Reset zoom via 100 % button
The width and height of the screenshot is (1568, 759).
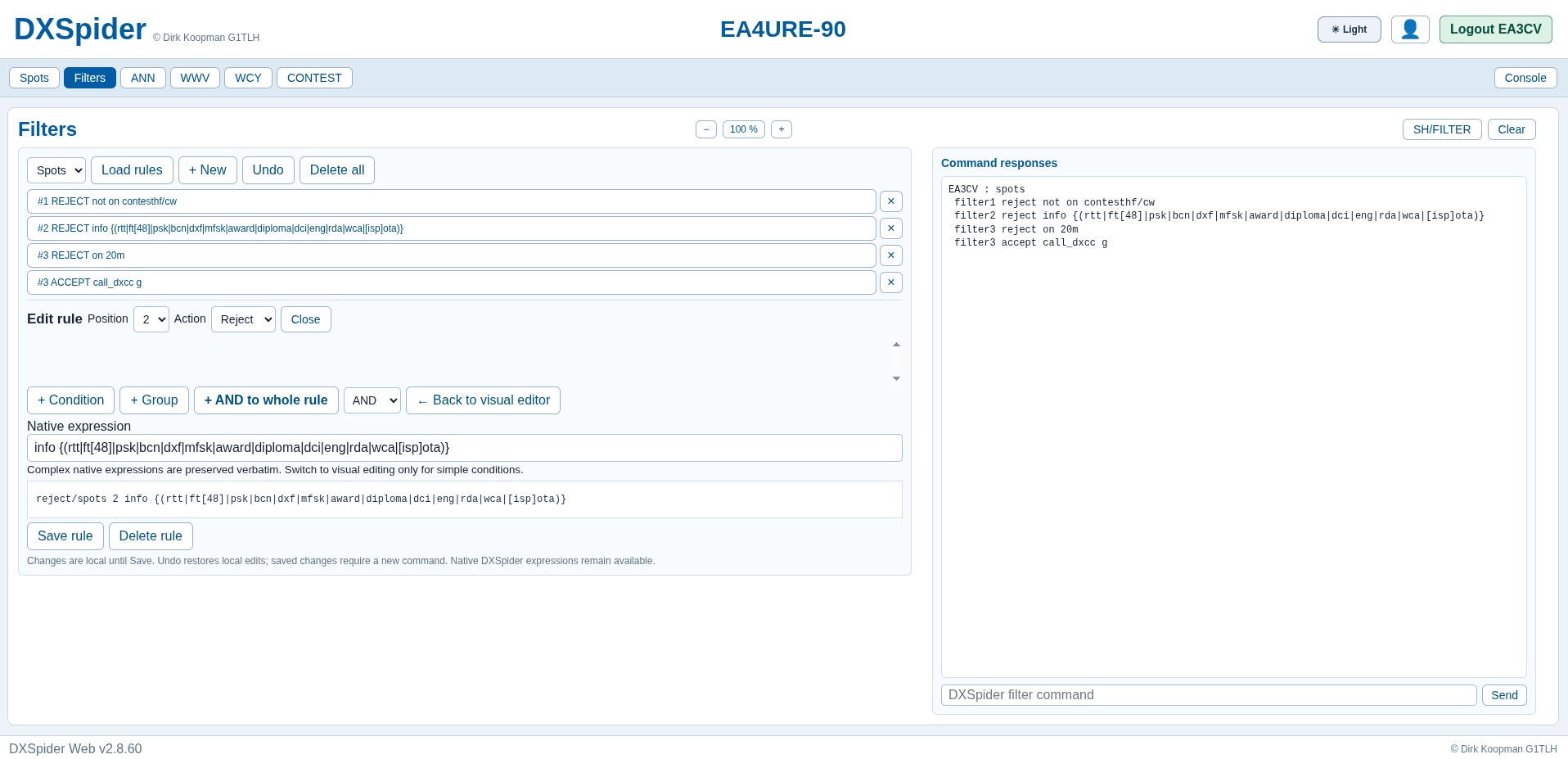click(744, 129)
